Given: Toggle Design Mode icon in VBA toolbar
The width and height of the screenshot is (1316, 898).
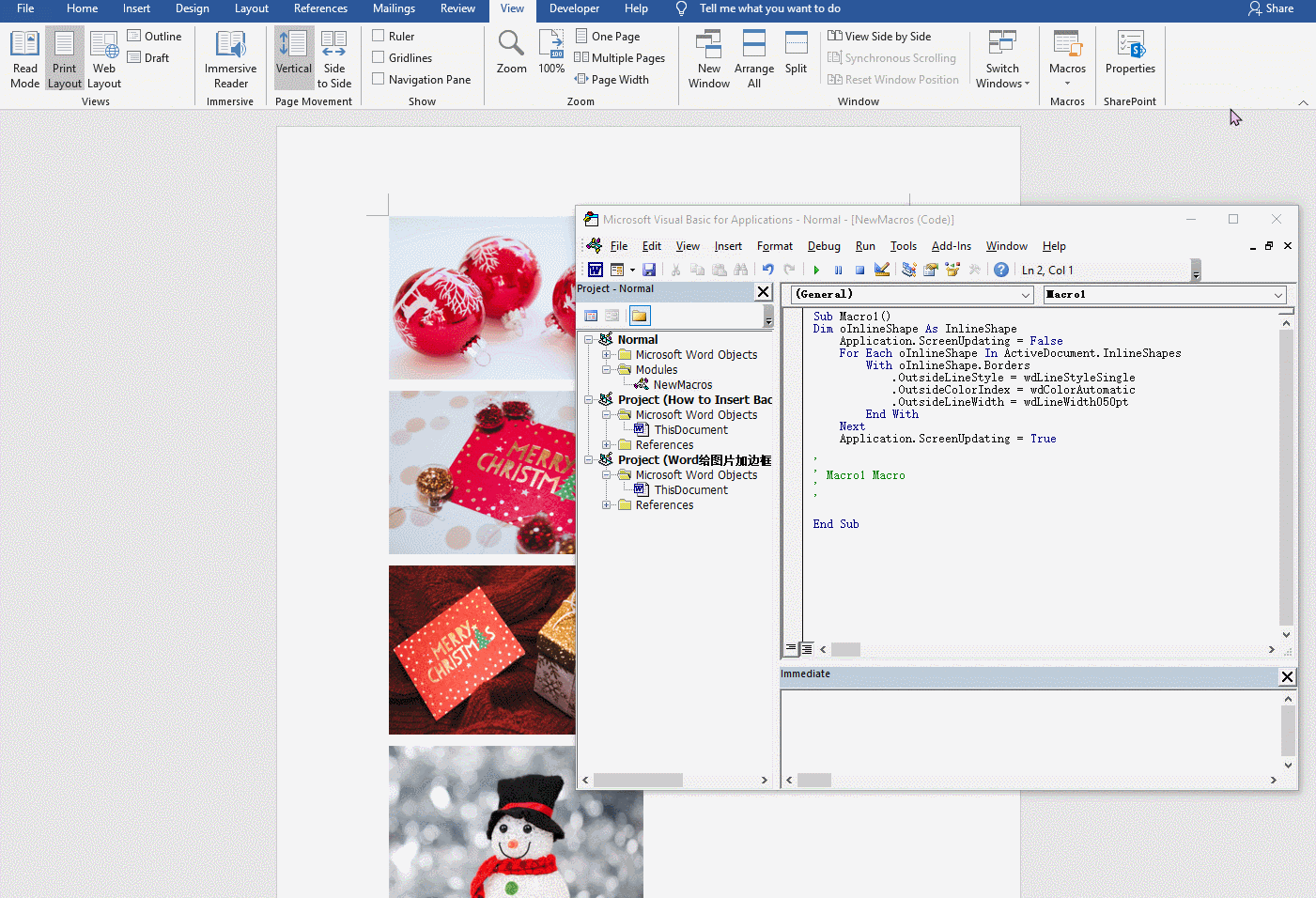Looking at the screenshot, I should coord(882,270).
